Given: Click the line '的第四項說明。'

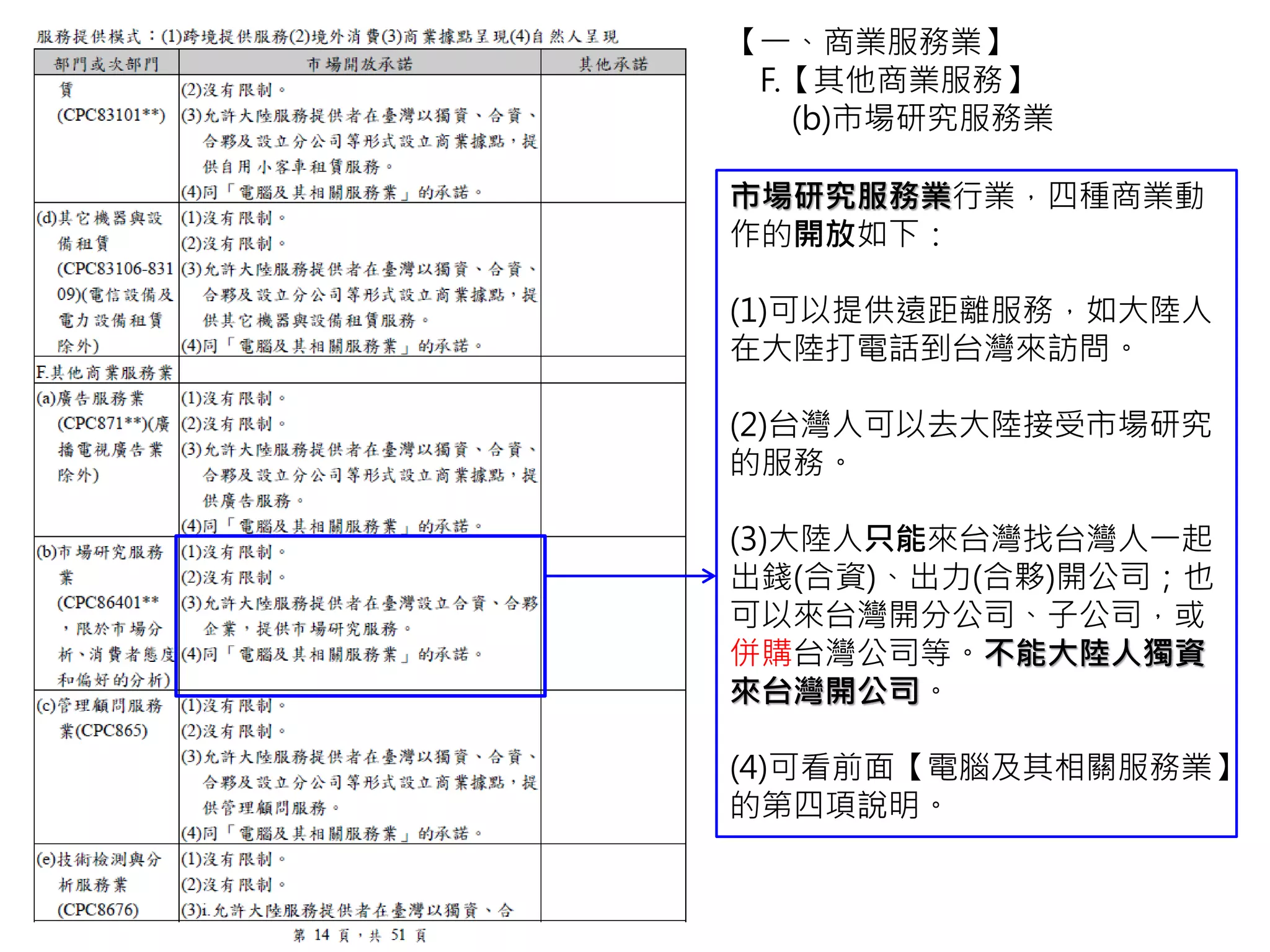Looking at the screenshot, I should [837, 805].
